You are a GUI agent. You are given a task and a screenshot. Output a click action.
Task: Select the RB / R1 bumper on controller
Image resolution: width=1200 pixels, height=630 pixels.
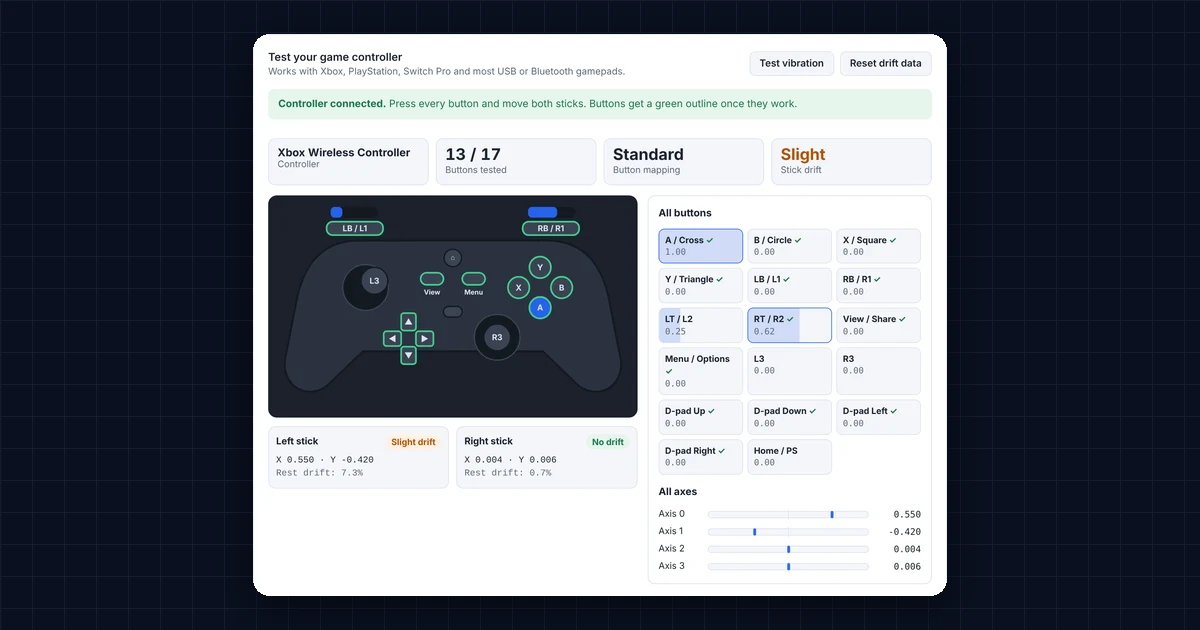551,228
